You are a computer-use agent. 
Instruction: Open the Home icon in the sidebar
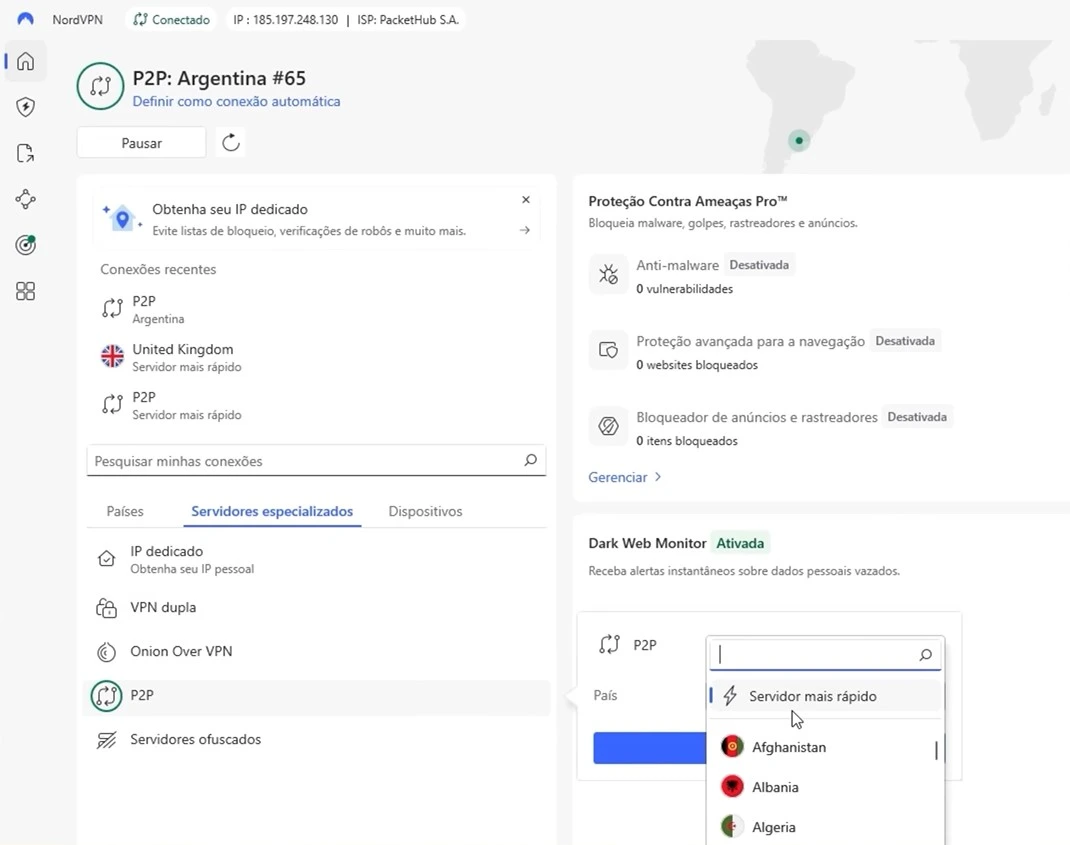point(25,61)
